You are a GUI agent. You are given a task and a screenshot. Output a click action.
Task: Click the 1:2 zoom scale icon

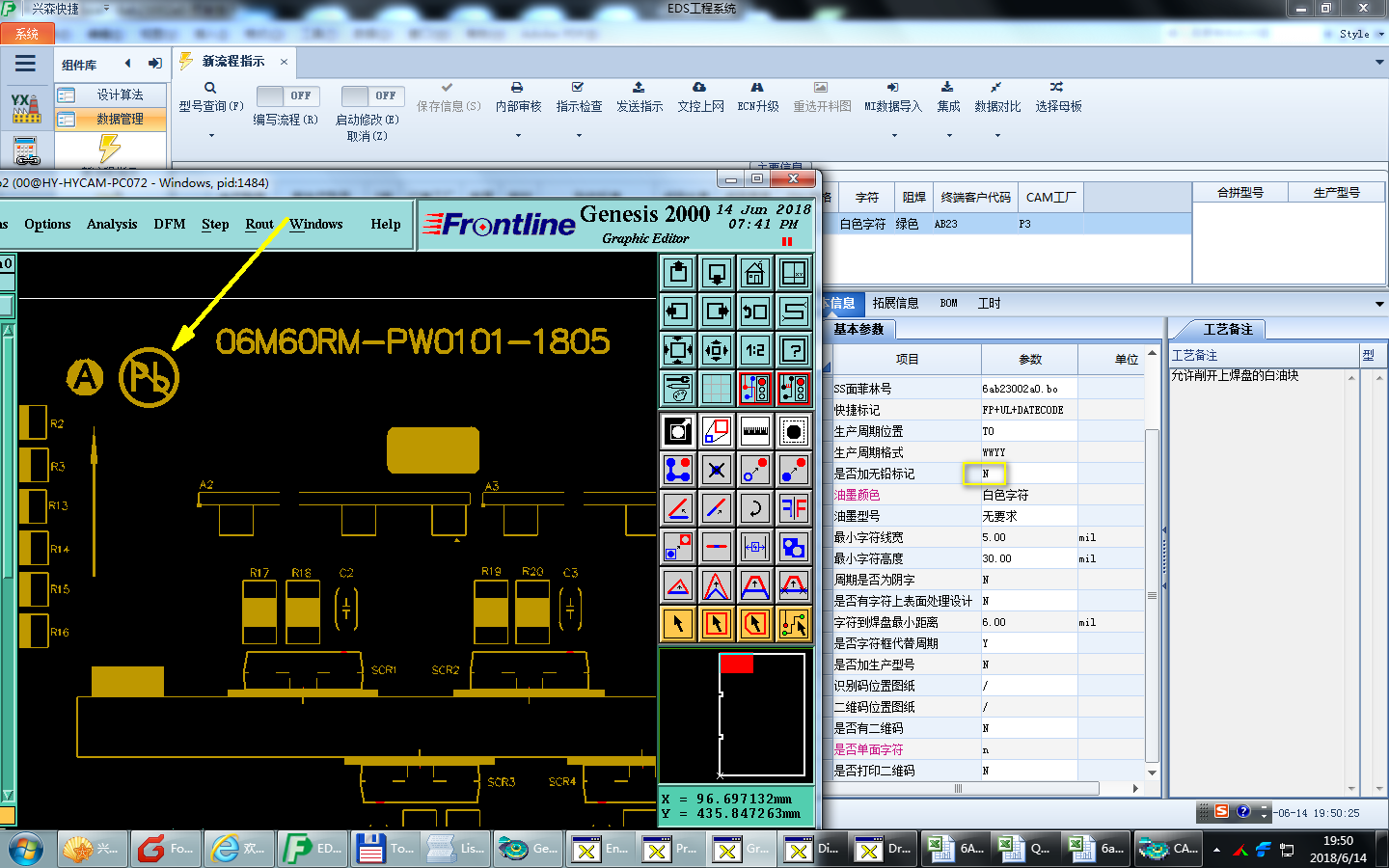click(755, 350)
